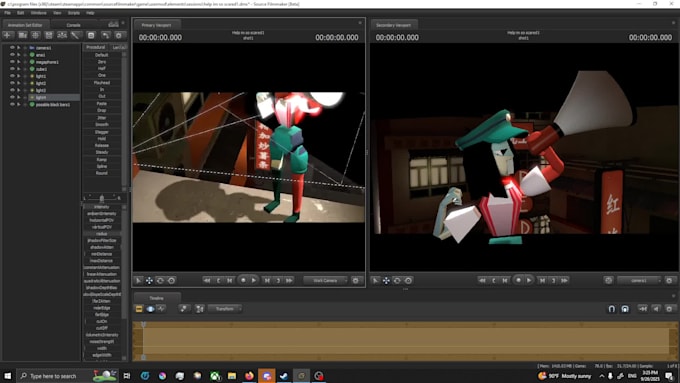Click the preset strength slider handle

pos(102,198)
